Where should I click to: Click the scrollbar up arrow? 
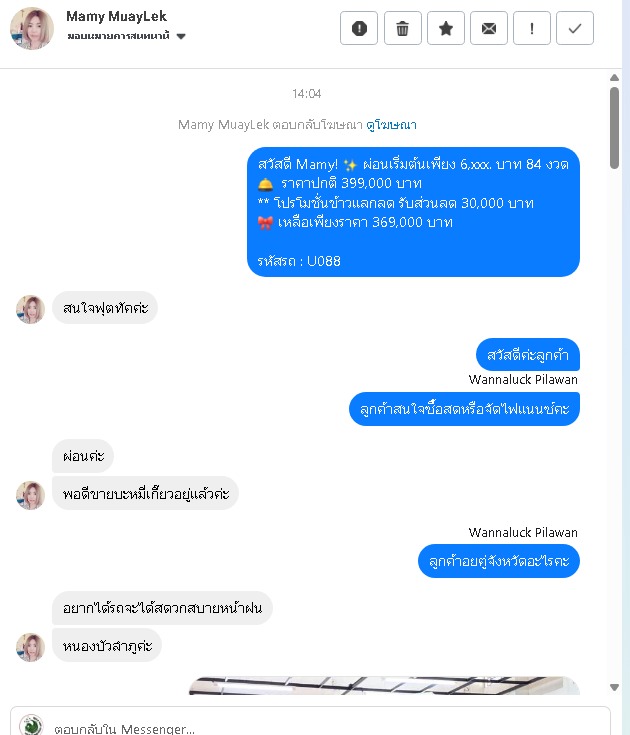click(615, 77)
